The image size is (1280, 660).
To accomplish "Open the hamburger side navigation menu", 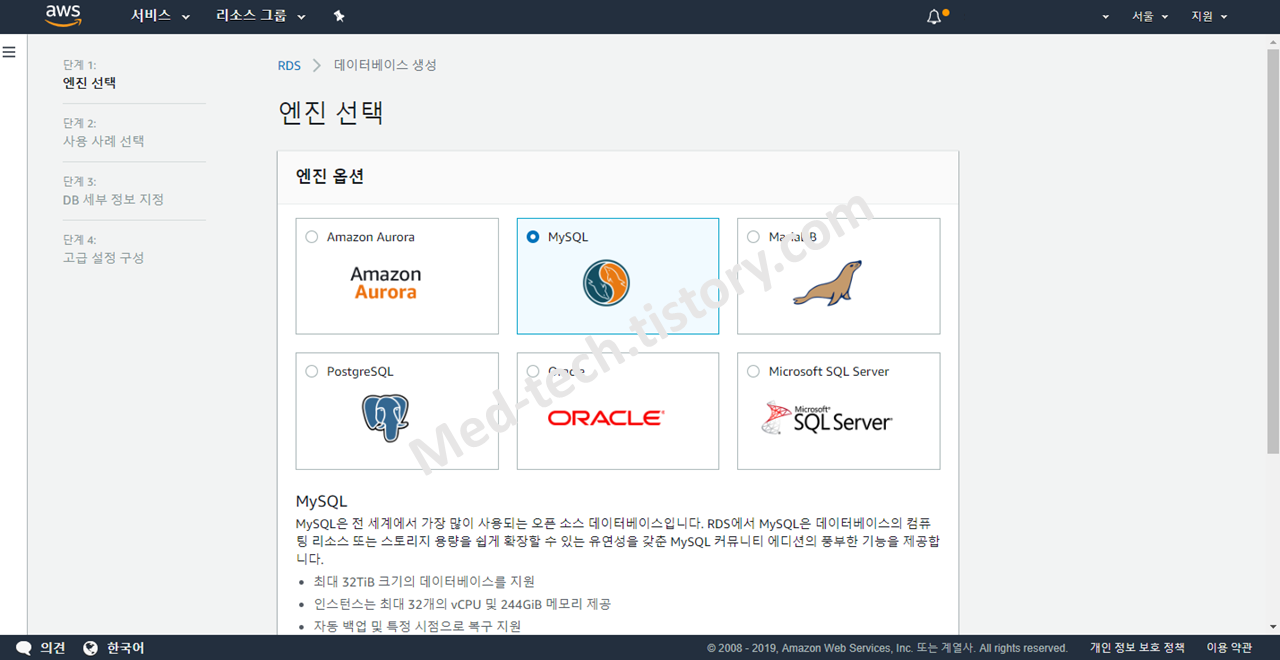I will 9,51.
